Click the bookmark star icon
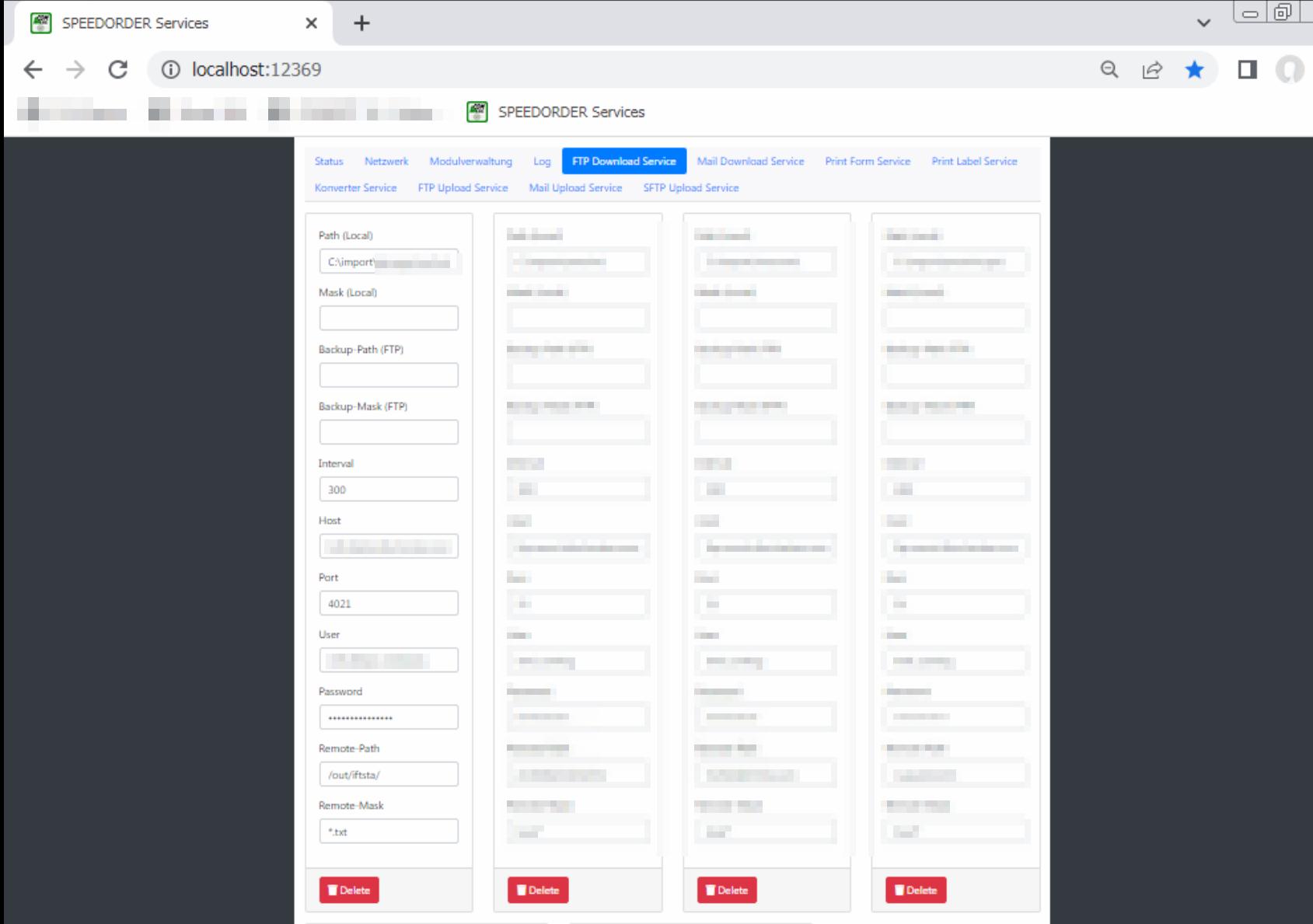 tap(1194, 70)
